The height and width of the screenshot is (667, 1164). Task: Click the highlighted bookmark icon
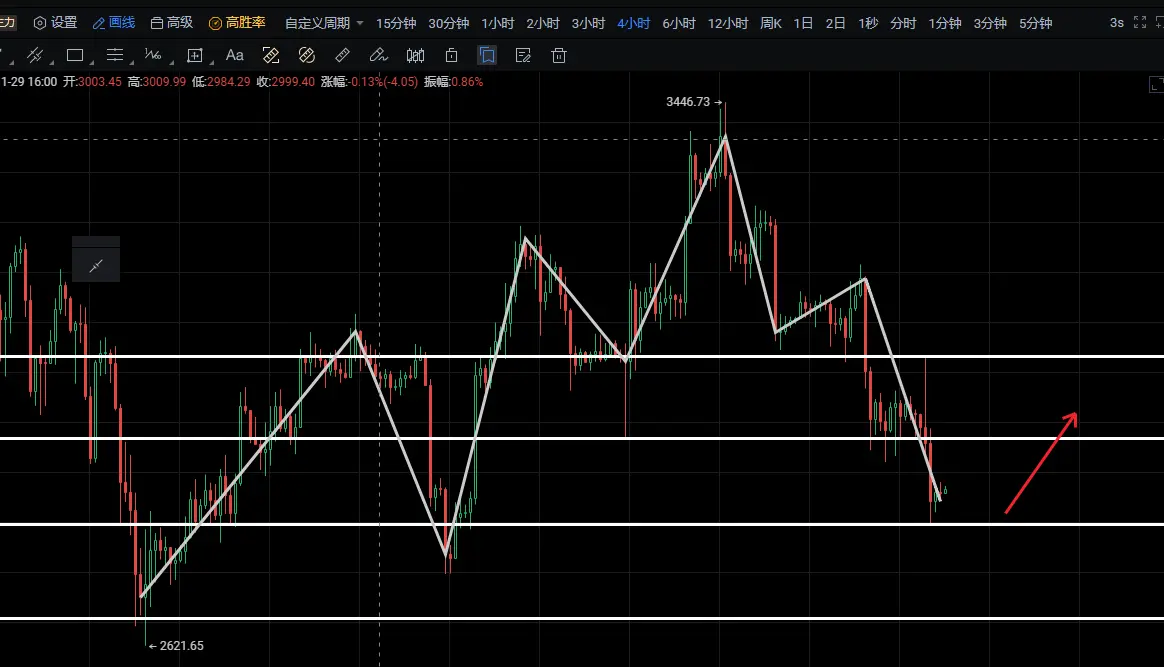487,55
